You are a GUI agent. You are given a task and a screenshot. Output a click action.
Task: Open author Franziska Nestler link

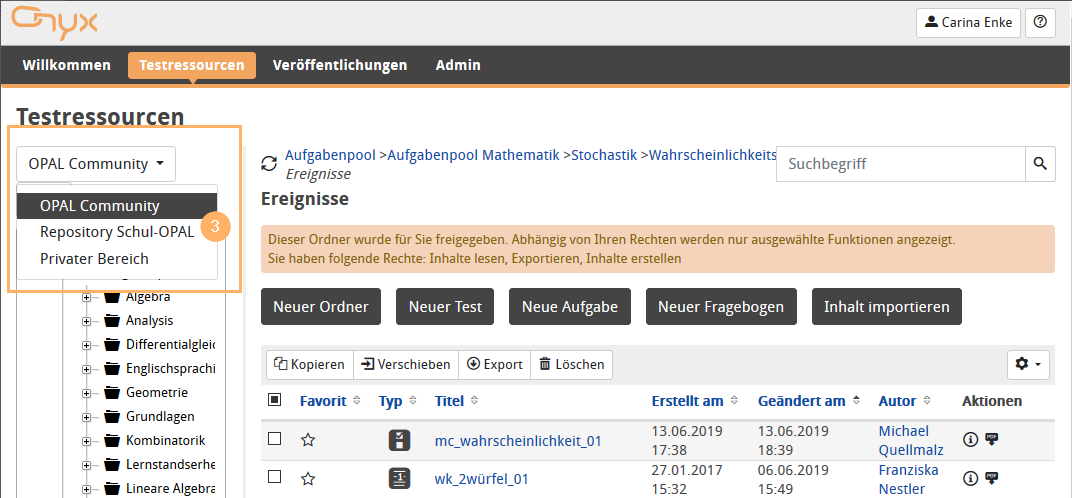pyautogui.click(x=909, y=480)
